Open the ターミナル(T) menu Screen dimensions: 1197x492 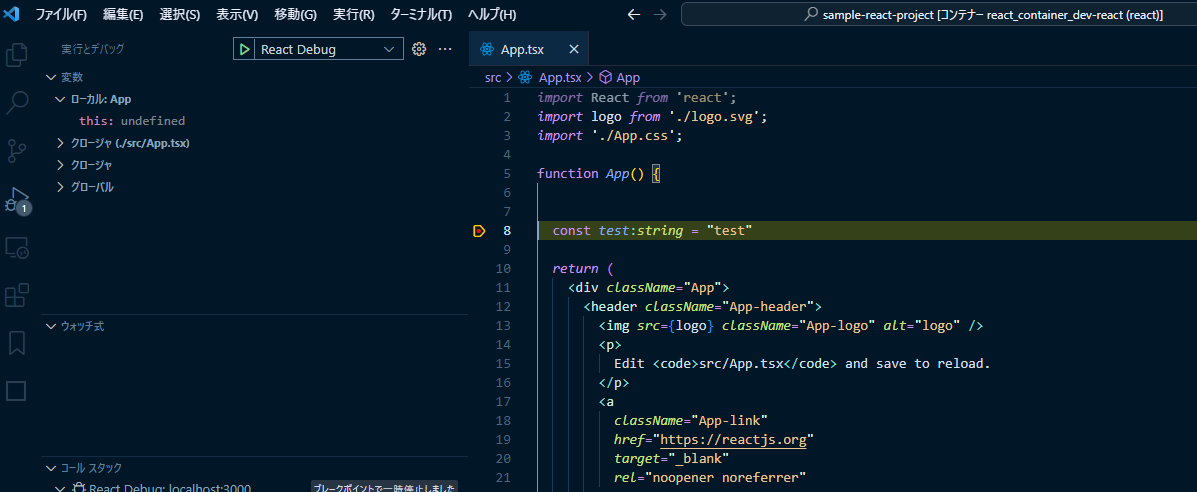(421, 15)
